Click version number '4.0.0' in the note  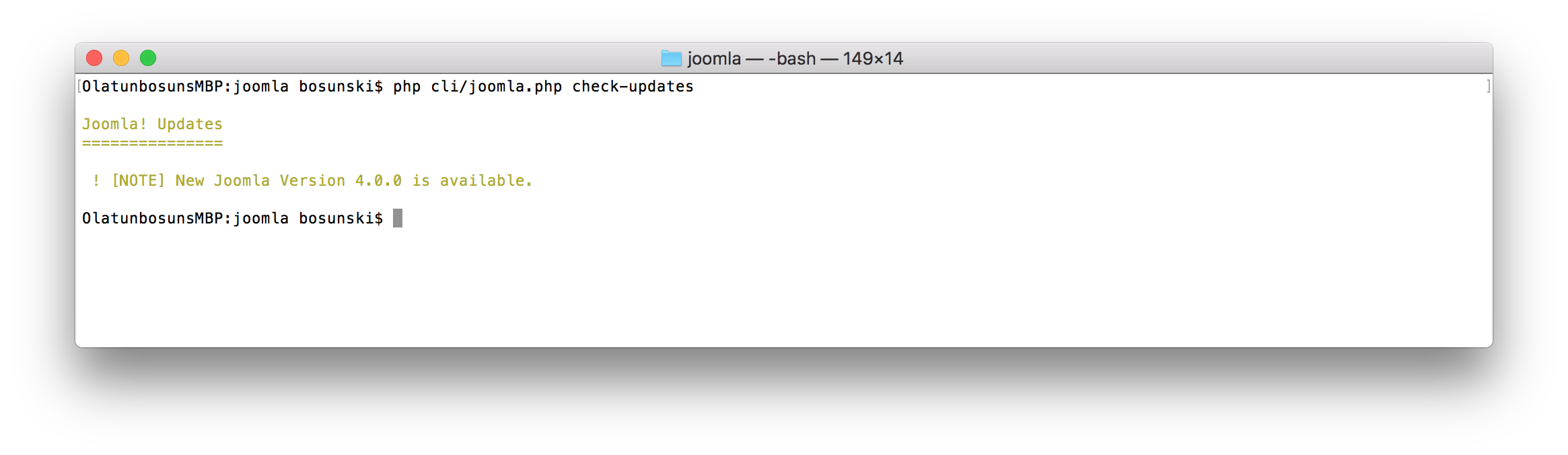coord(378,180)
